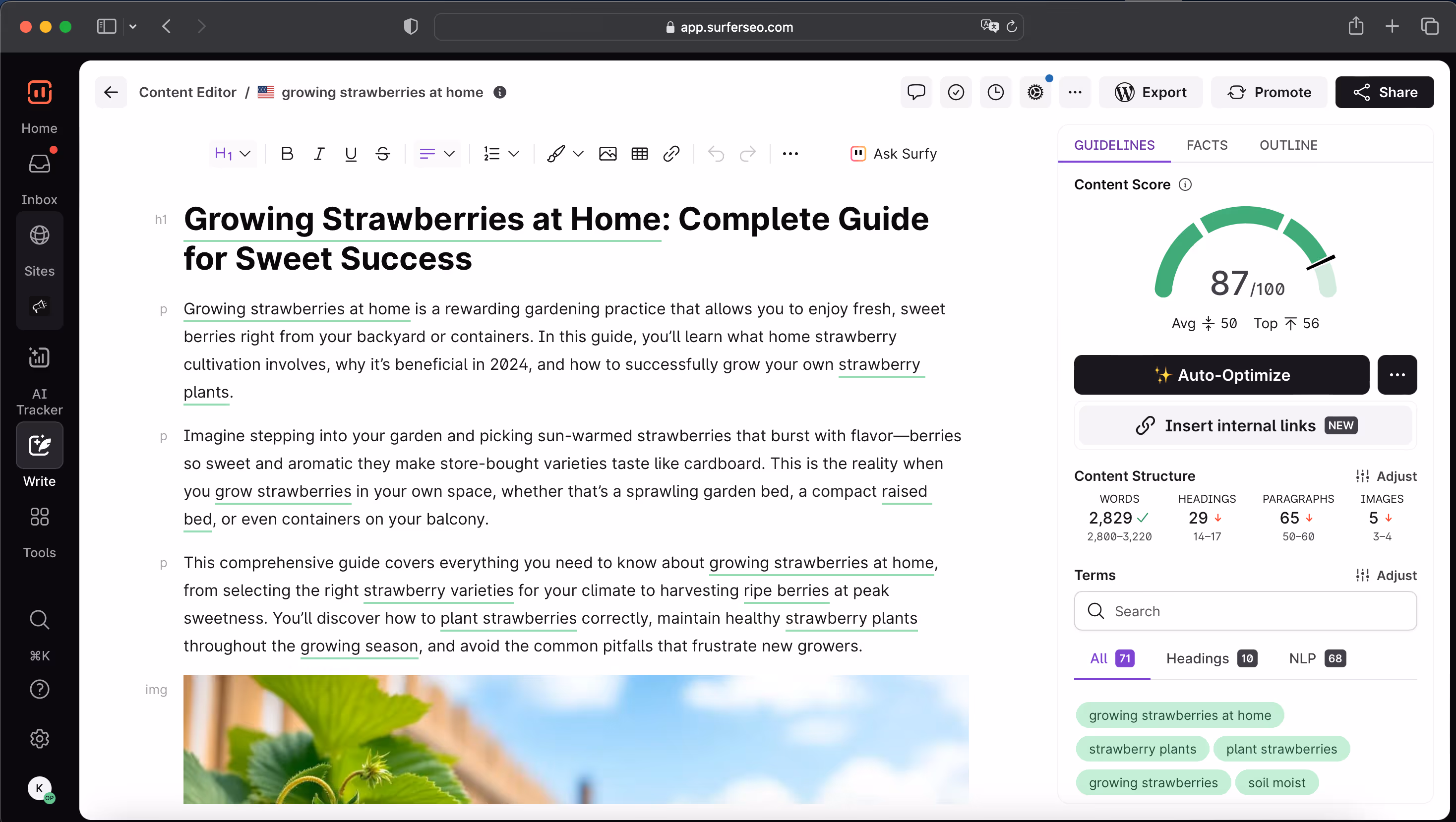Open the numbered list dropdown

point(501,154)
